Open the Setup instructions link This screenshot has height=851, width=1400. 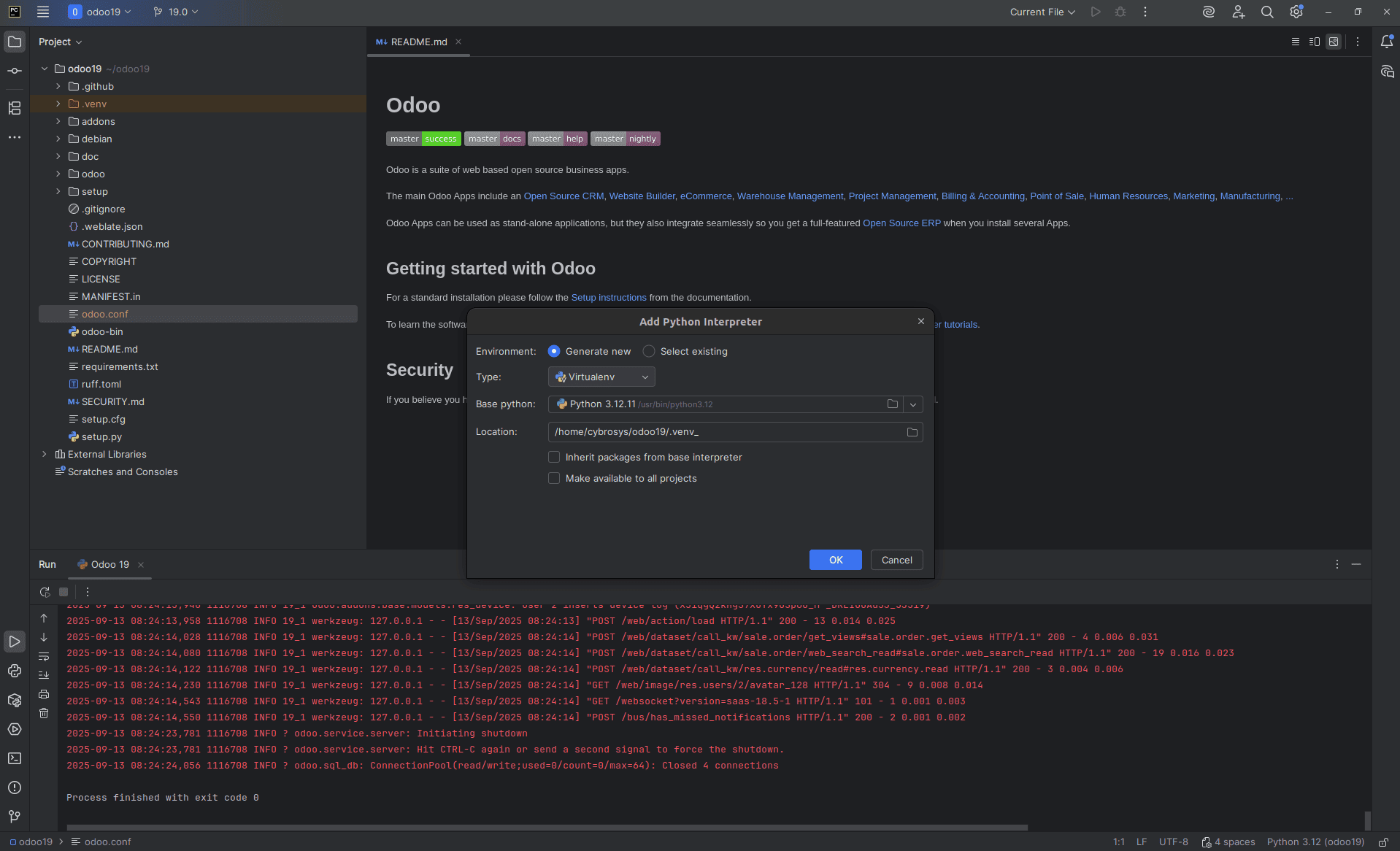coord(608,297)
